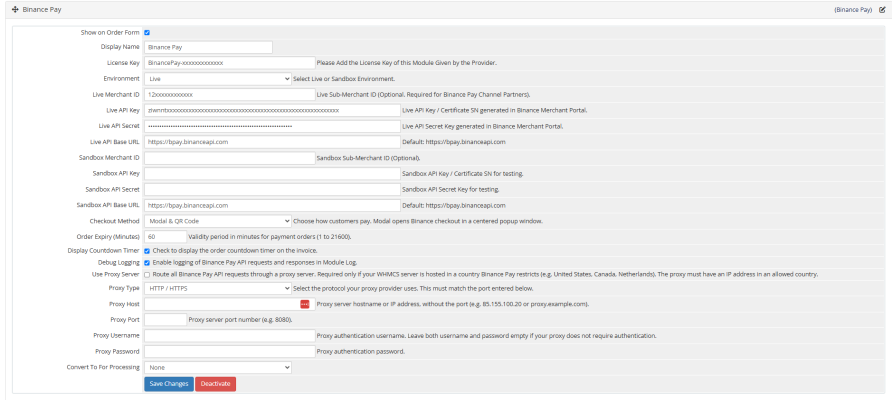Click the Proxy Host label
The width and height of the screenshot is (892, 400).
coord(124,304)
